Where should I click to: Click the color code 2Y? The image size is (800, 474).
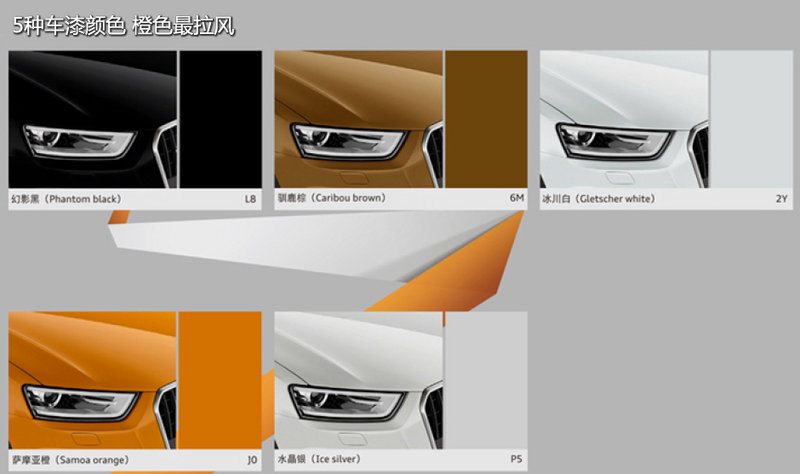click(782, 199)
